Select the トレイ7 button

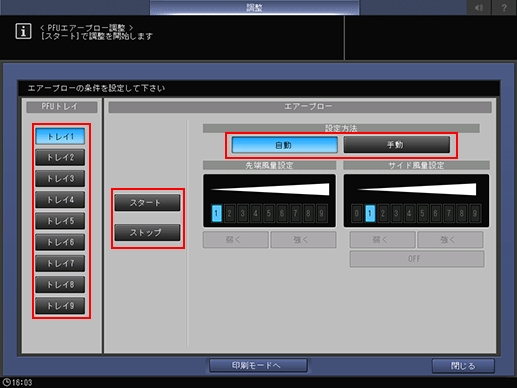pyautogui.click(x=60, y=263)
